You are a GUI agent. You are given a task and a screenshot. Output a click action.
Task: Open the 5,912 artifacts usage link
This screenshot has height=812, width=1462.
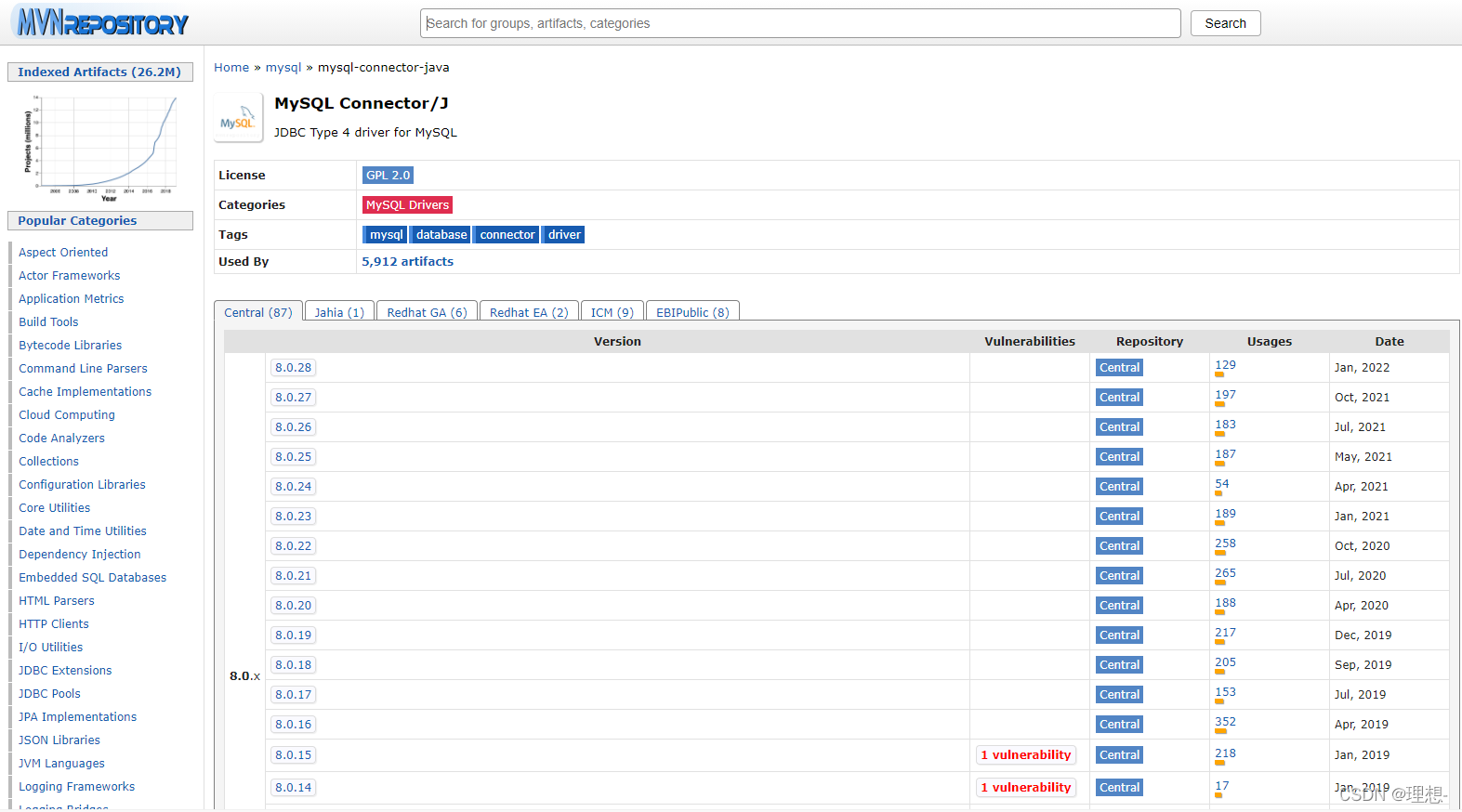pyautogui.click(x=408, y=262)
